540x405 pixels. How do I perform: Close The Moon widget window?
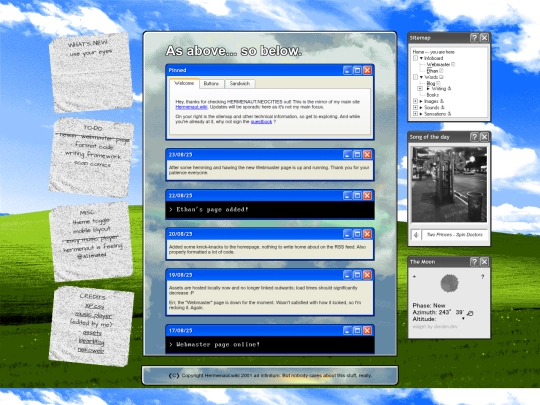484,262
